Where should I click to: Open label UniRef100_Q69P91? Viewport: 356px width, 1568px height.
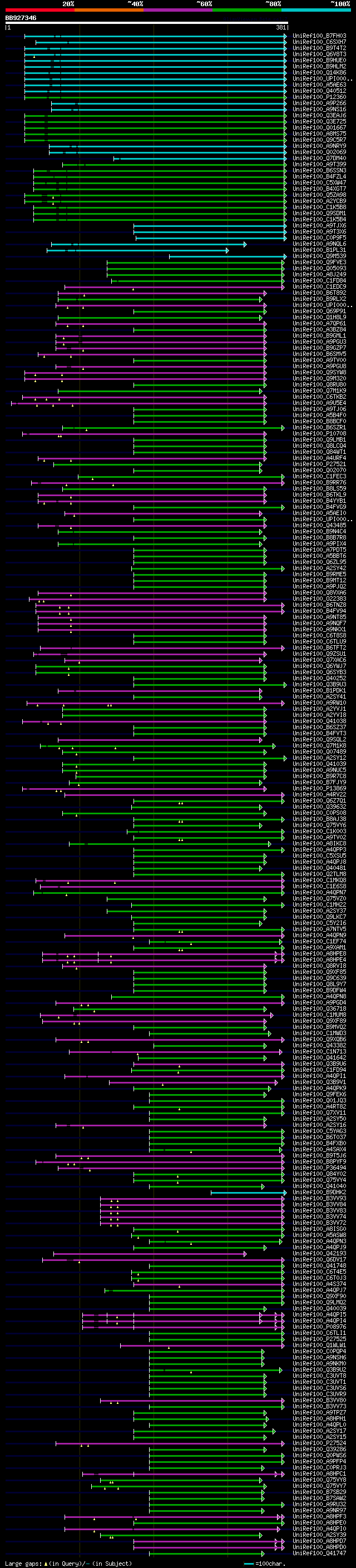coord(319,311)
